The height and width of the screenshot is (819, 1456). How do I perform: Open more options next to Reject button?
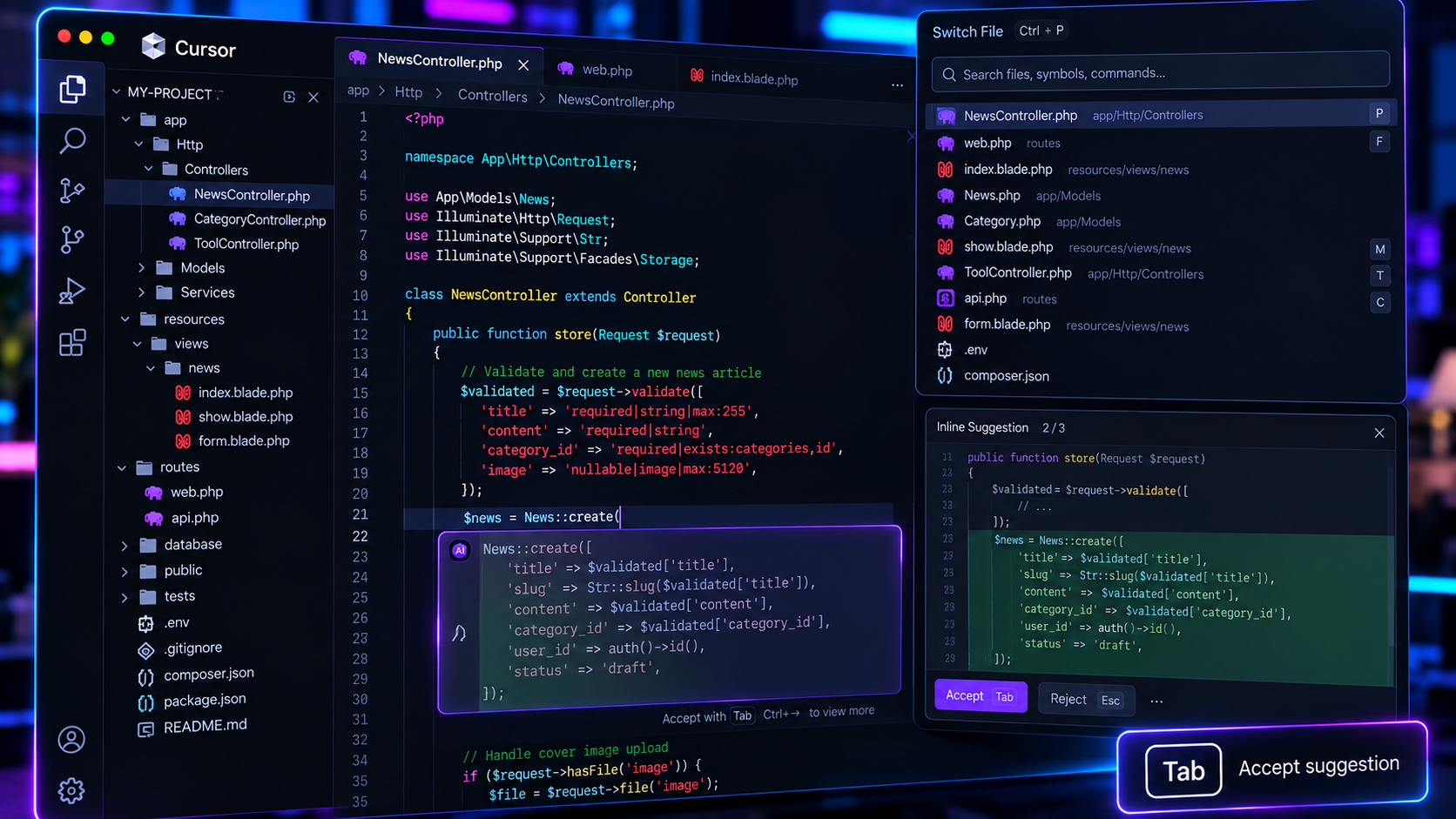tap(1156, 701)
